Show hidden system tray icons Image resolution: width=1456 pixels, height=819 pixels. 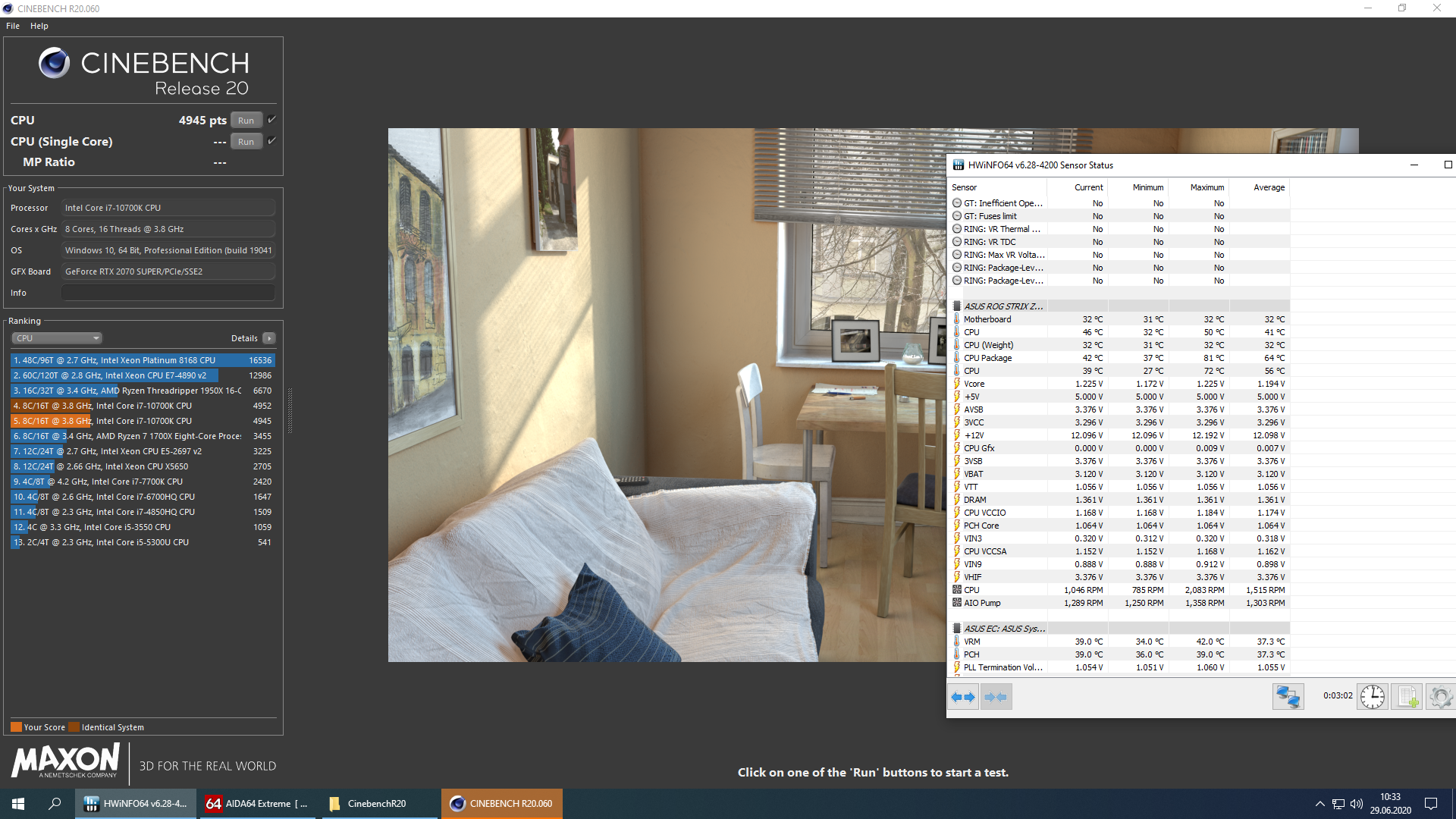[x=1320, y=804]
